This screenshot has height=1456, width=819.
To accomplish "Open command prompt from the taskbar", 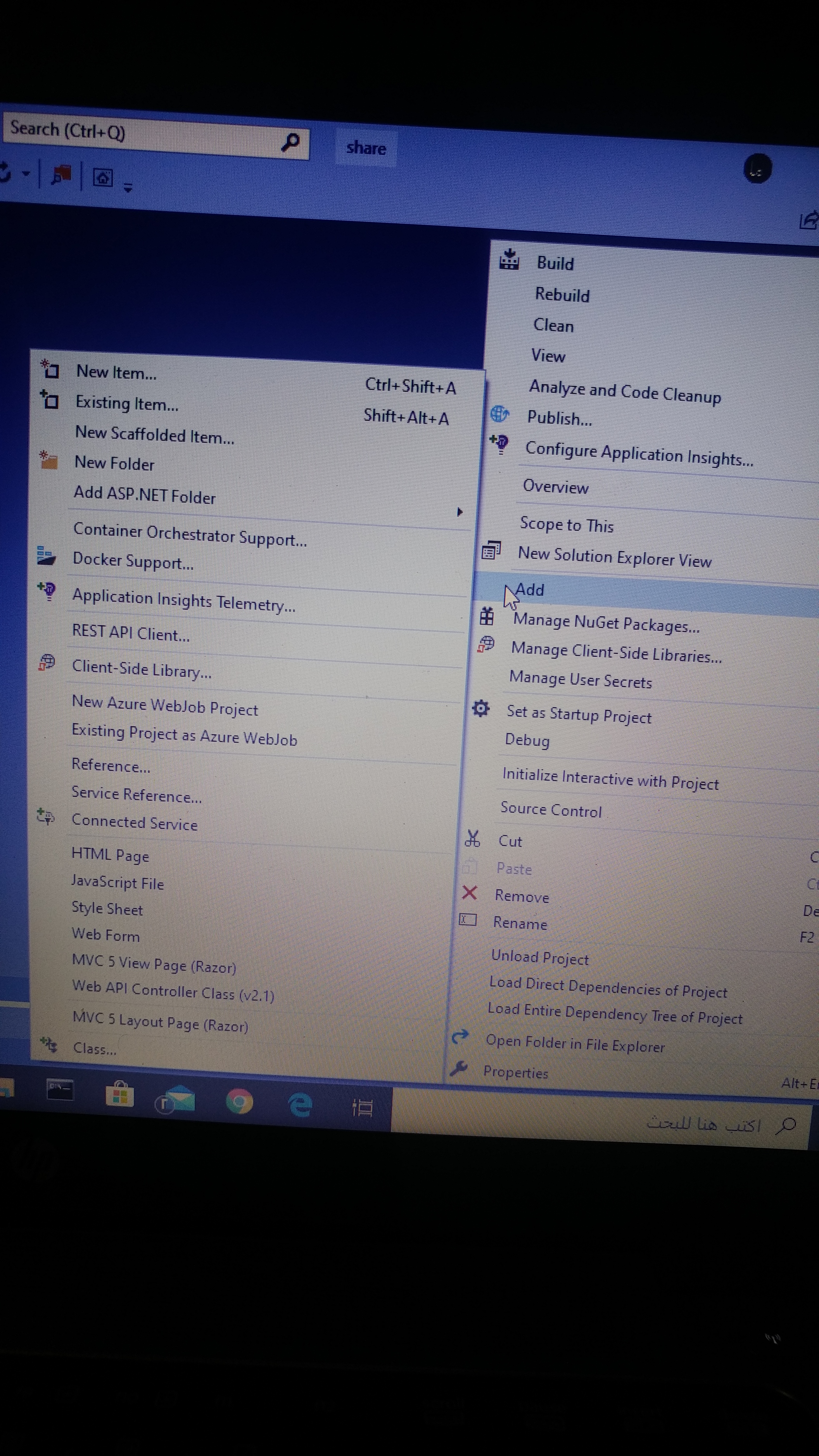I will 60,1089.
